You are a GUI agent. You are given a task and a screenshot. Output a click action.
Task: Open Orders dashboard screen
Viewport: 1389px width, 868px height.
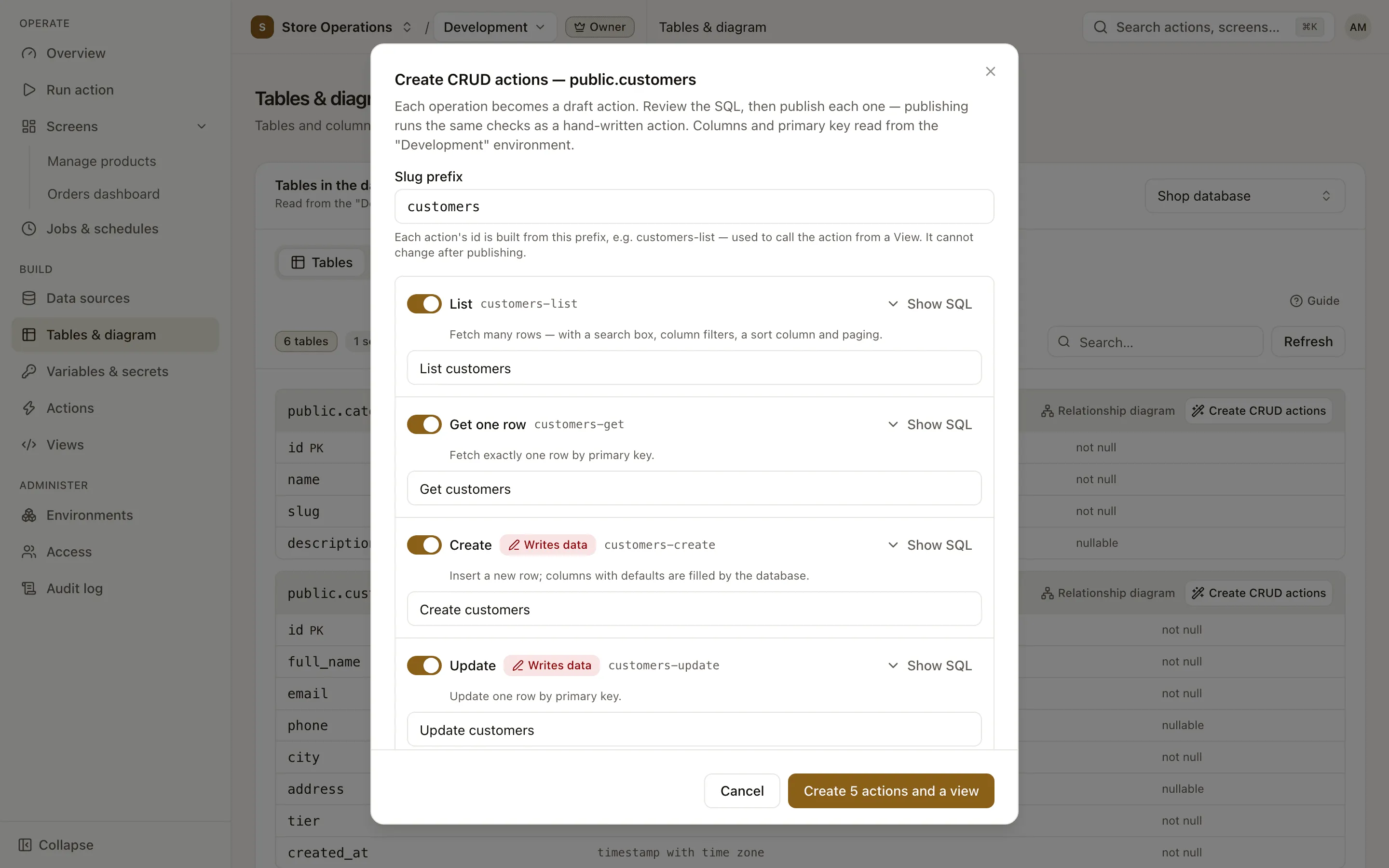[103, 194]
